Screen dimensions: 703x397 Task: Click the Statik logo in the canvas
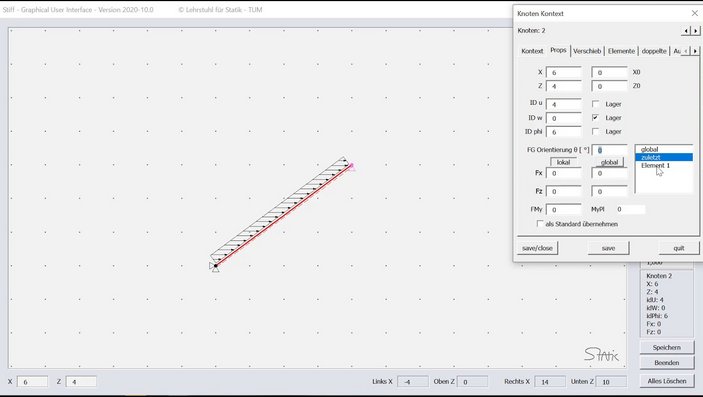pyautogui.click(x=601, y=354)
